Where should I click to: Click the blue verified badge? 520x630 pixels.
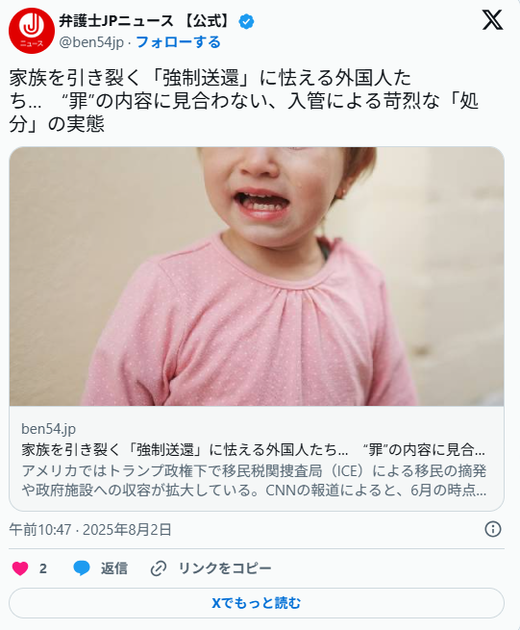tap(246, 21)
